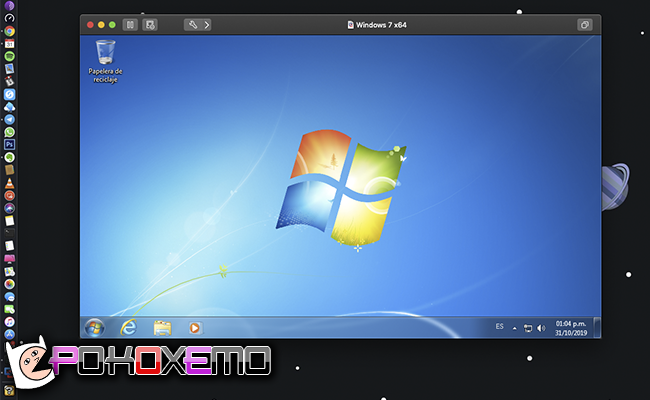Open the volume speaker tray icon
Image resolution: width=650 pixels, height=400 pixels.
pos(541,328)
